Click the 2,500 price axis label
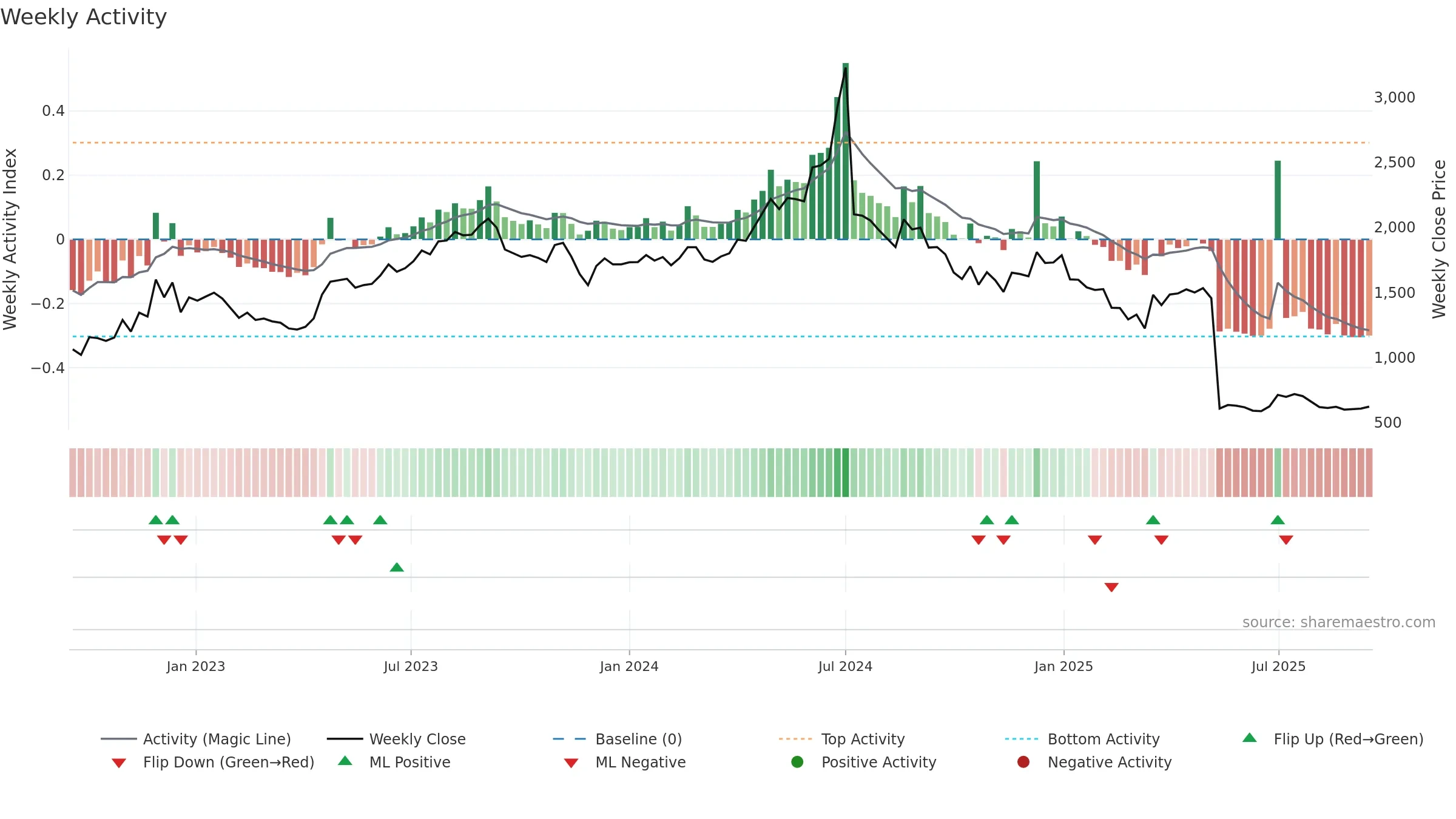The width and height of the screenshot is (1456, 819). point(1395,163)
